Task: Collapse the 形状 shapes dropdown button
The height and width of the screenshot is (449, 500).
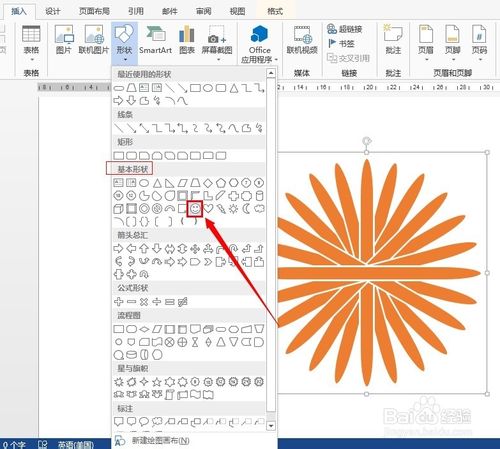Action: [x=124, y=43]
